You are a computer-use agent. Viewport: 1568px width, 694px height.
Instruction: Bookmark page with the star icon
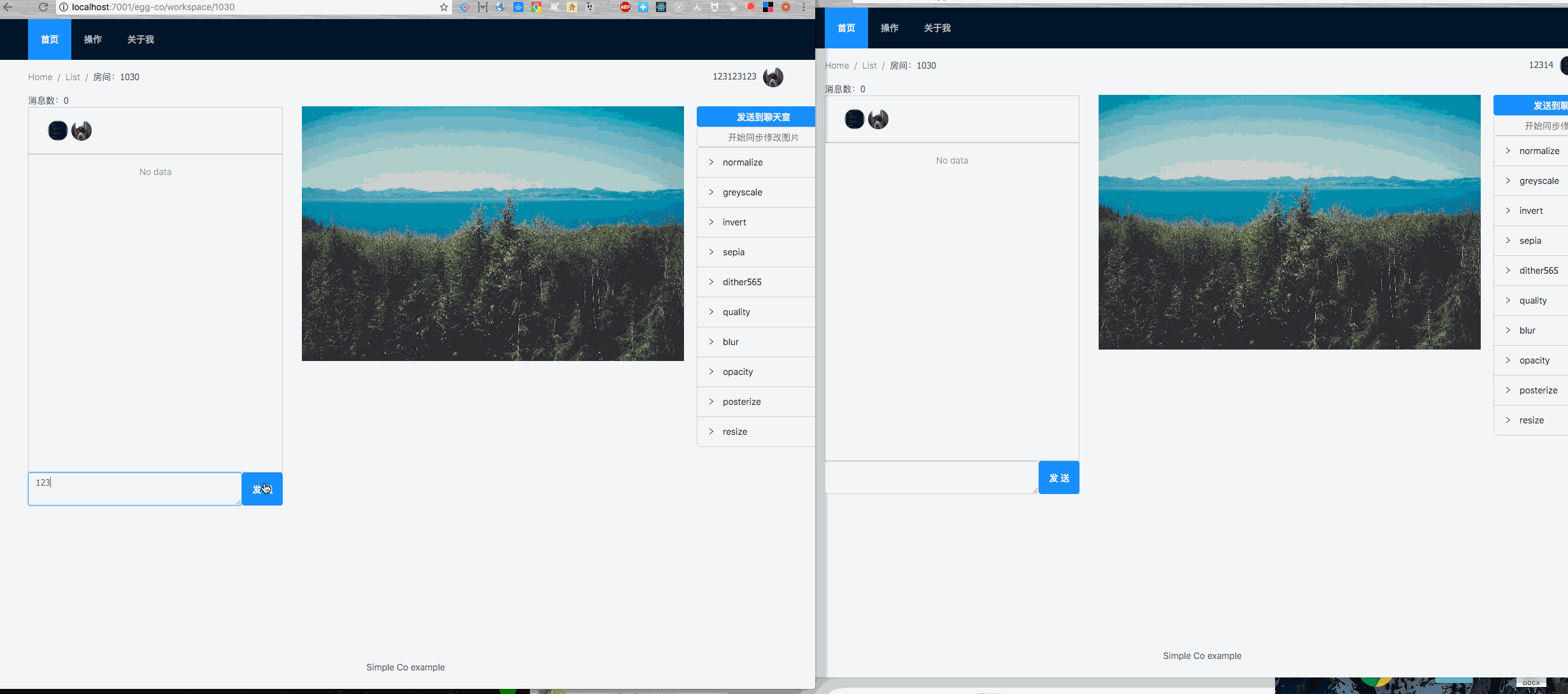click(444, 7)
